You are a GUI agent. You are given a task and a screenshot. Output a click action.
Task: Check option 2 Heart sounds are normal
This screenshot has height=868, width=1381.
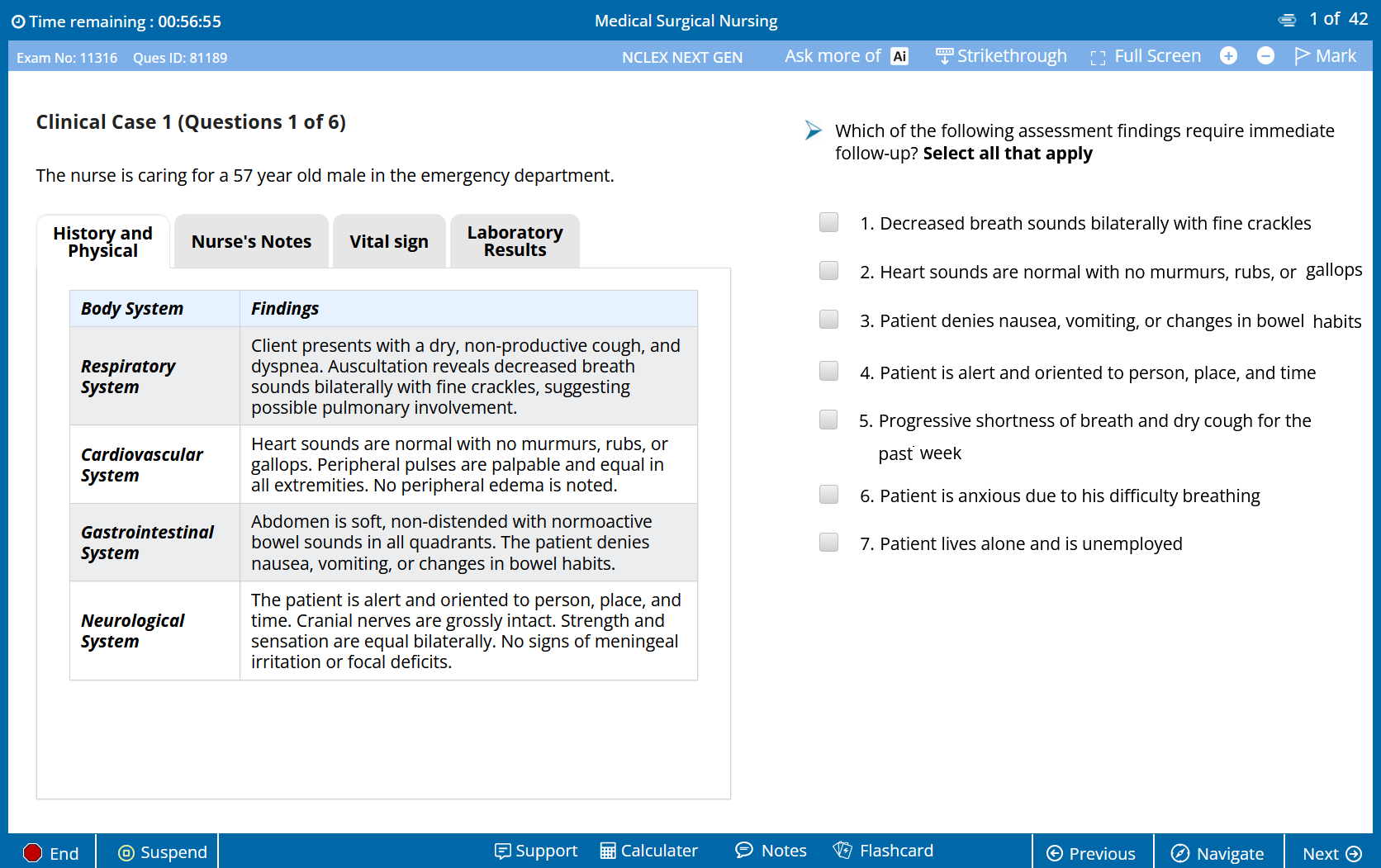pos(828,271)
